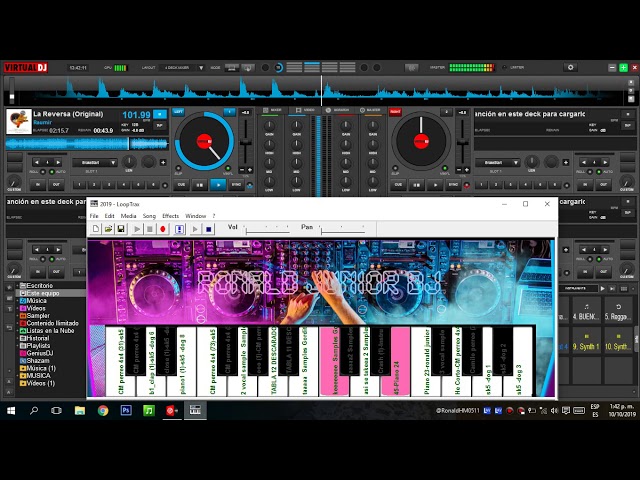This screenshot has width=640, height=480.
Task: Click SYNC button on right deck
Action: coord(453,185)
